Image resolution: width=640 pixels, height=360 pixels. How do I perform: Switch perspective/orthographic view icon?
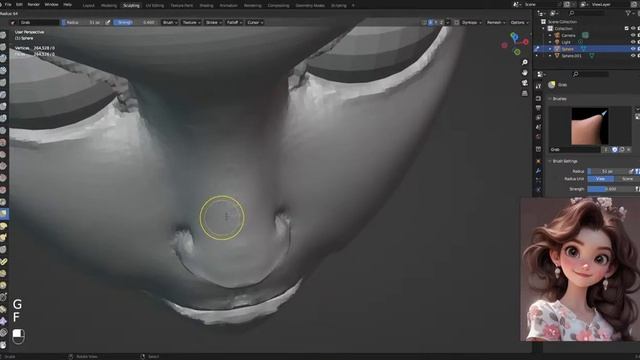[x=524, y=93]
